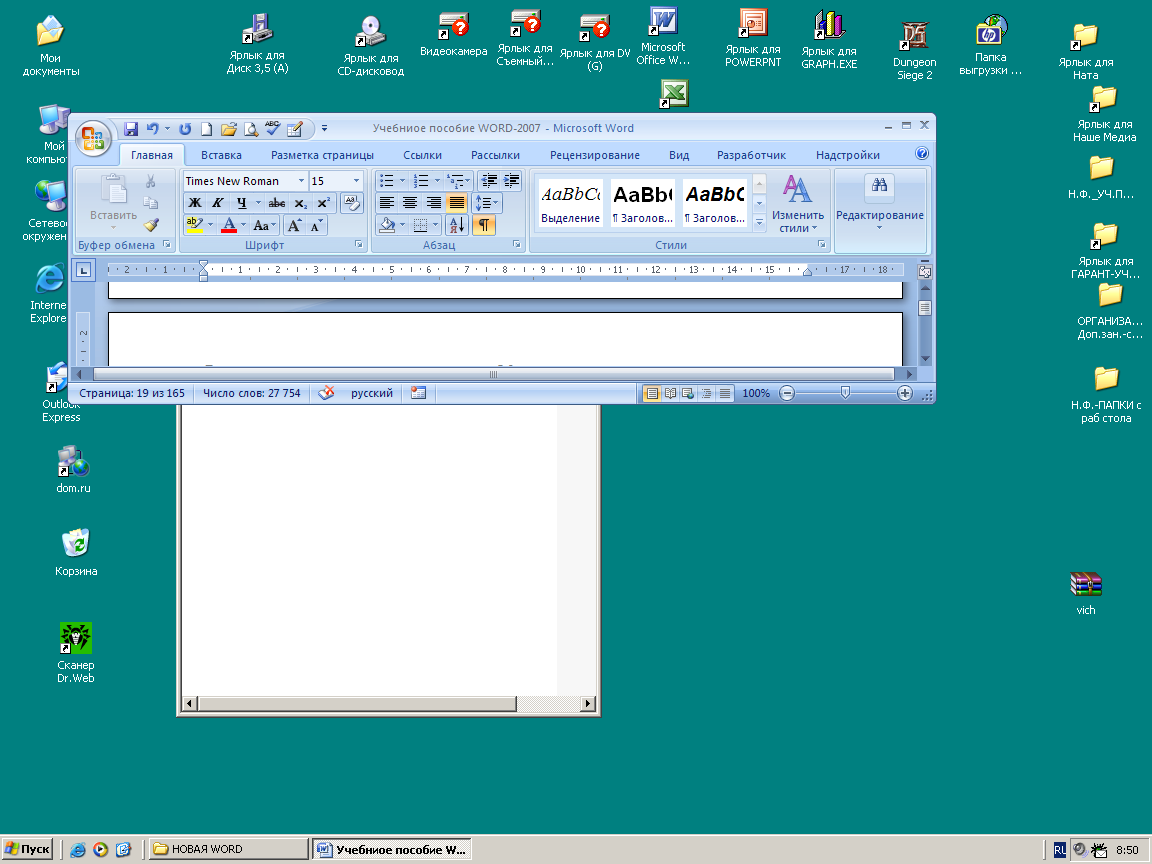Open the Редактирование binoculars group

pos(879,203)
